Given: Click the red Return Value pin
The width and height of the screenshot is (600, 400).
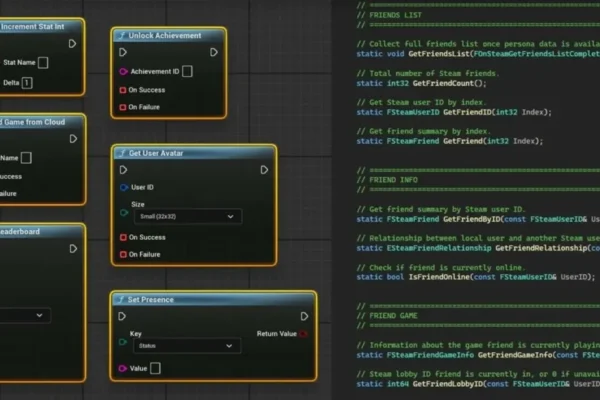Looking at the screenshot, I should click(x=303, y=334).
